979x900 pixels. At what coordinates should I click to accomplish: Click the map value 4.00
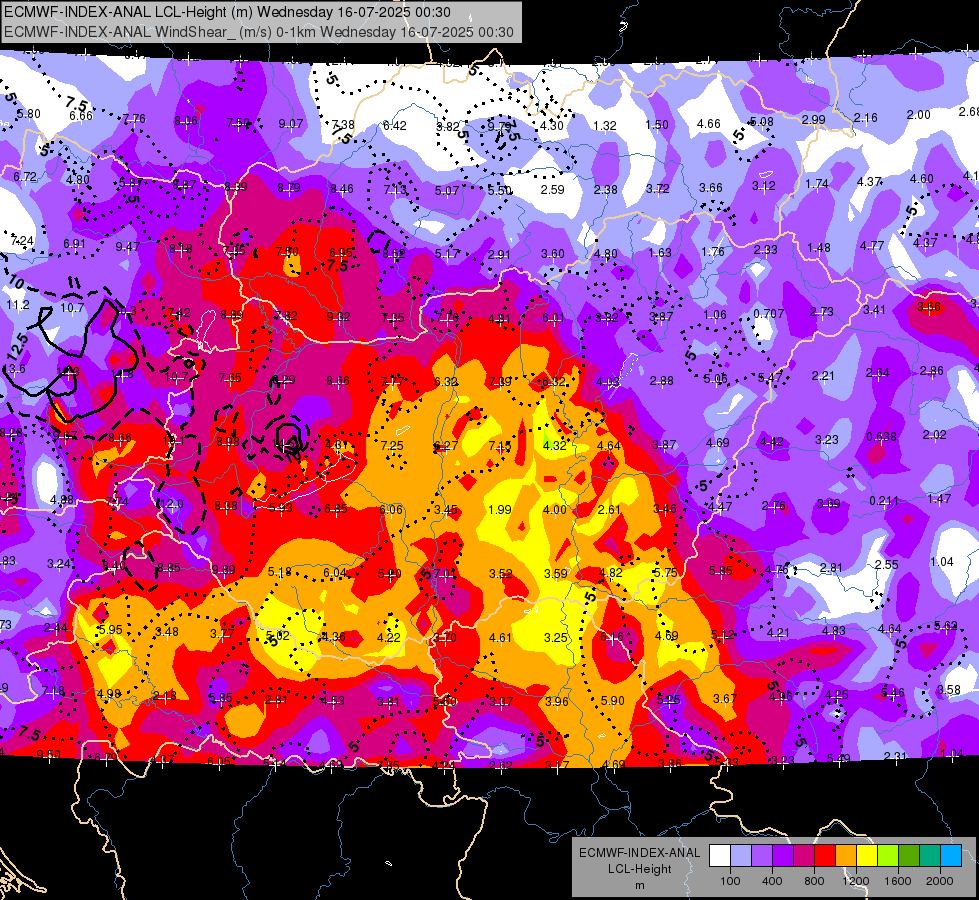pyautogui.click(x=554, y=510)
